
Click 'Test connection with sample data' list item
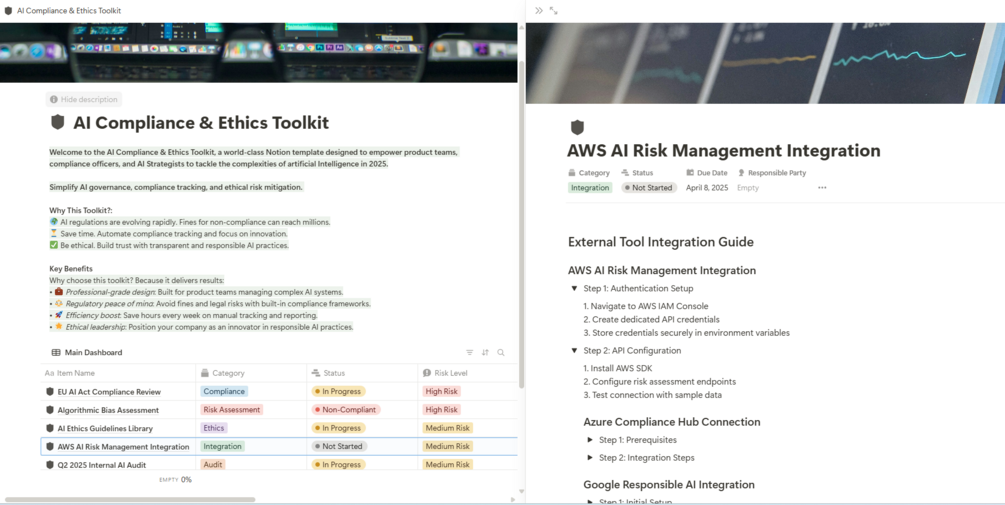click(652, 395)
